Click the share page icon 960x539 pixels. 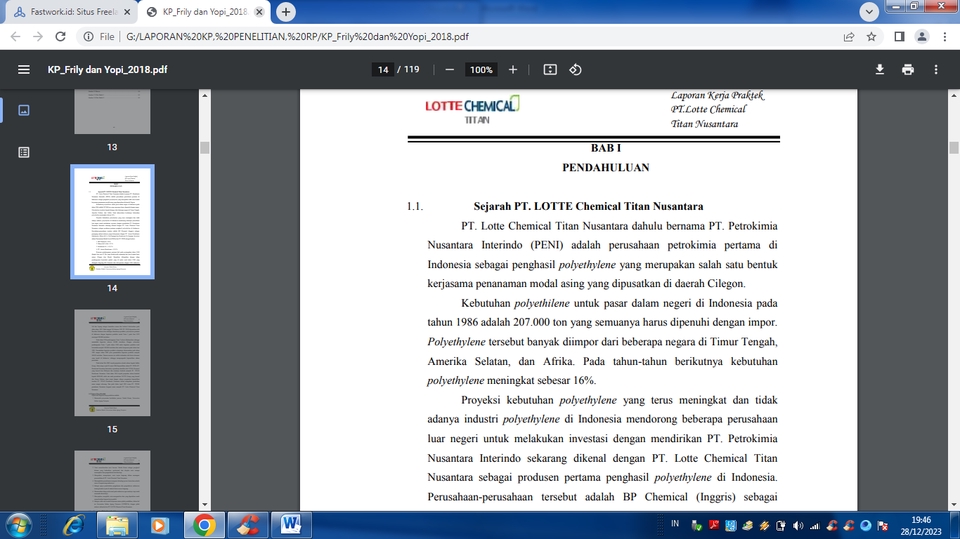tap(849, 37)
